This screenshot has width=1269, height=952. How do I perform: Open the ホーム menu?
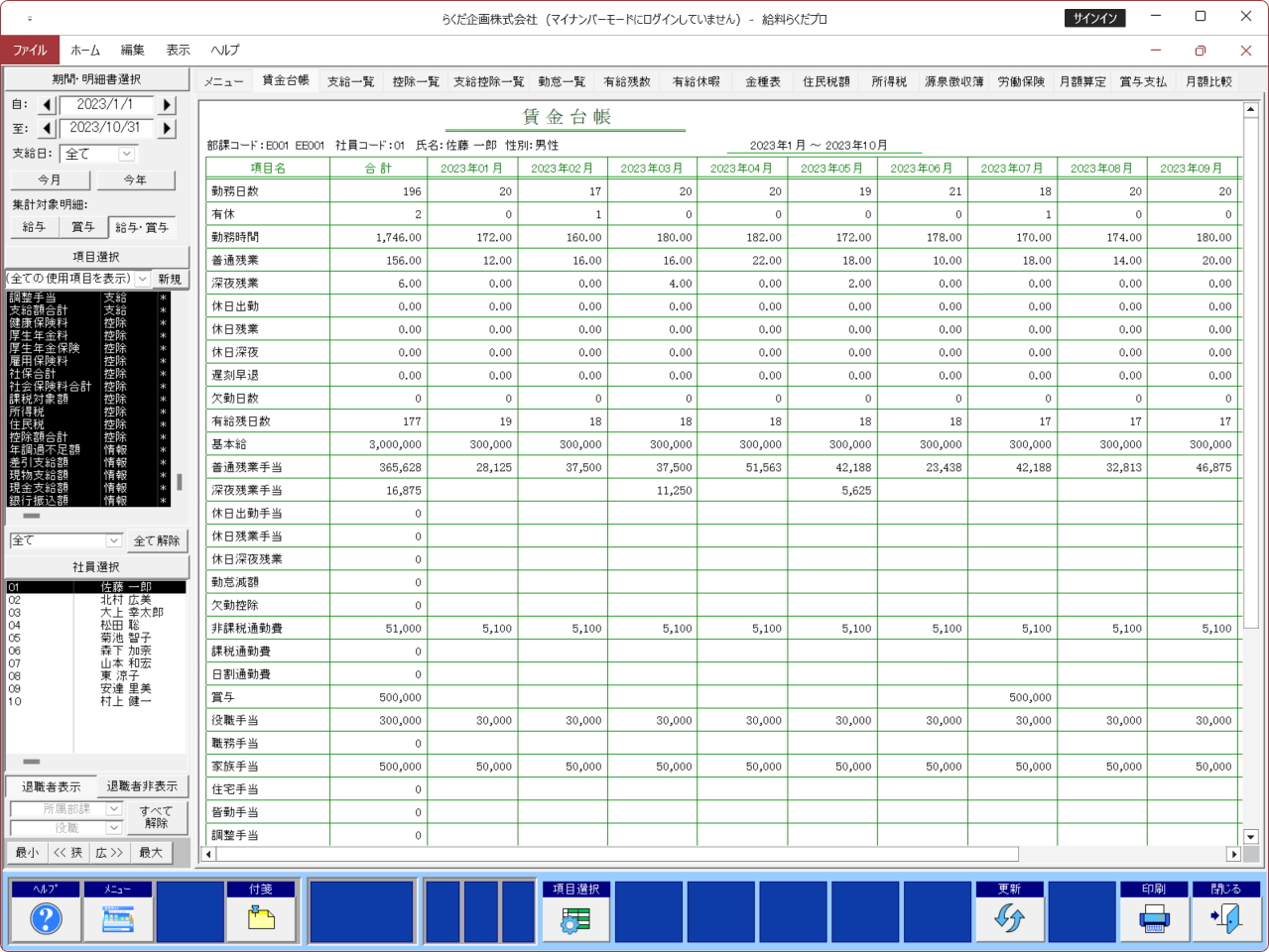click(x=85, y=50)
